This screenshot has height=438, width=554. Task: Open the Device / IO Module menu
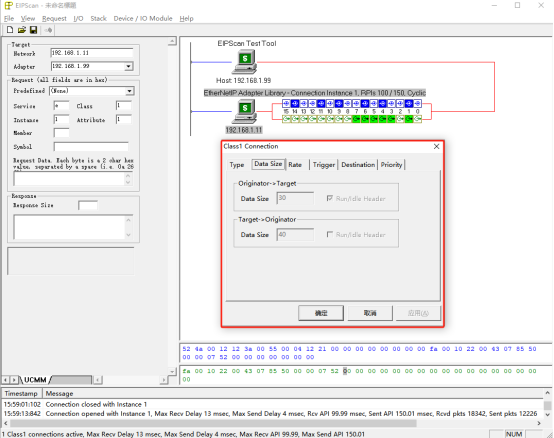tap(143, 18)
